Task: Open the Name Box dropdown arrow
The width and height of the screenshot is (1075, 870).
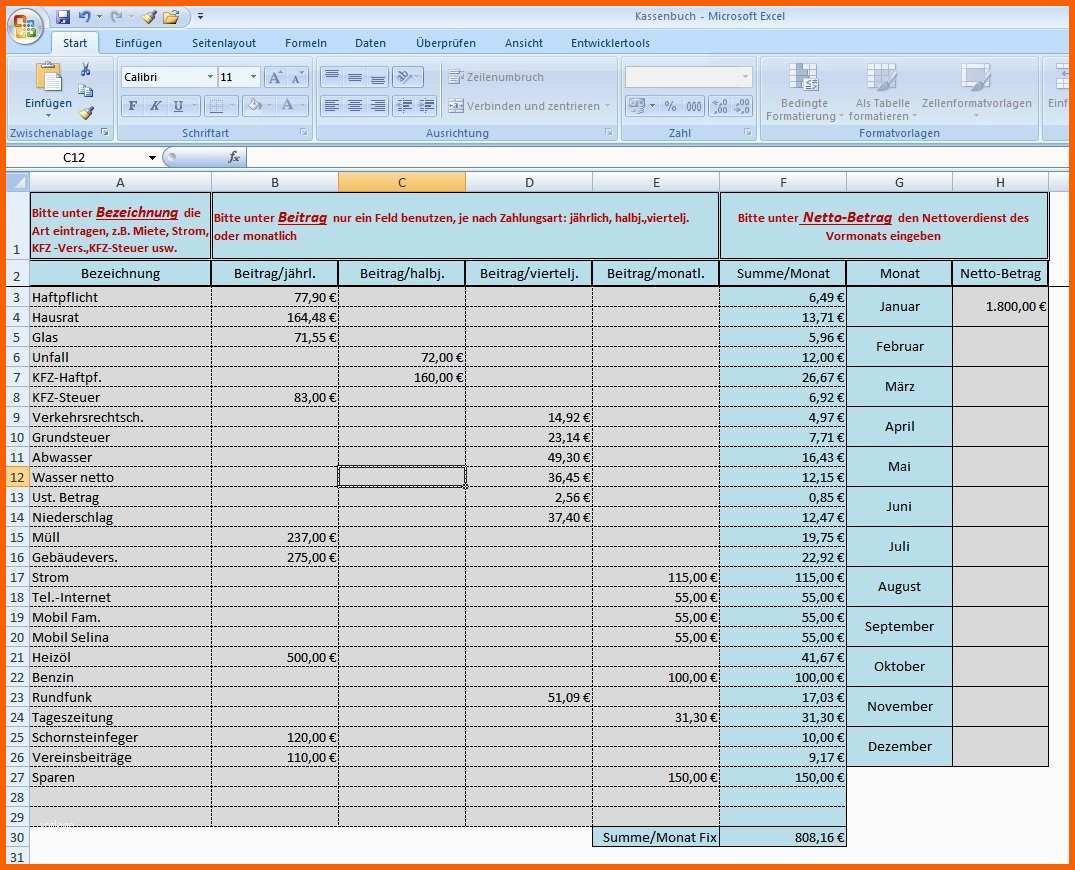Action: point(152,158)
